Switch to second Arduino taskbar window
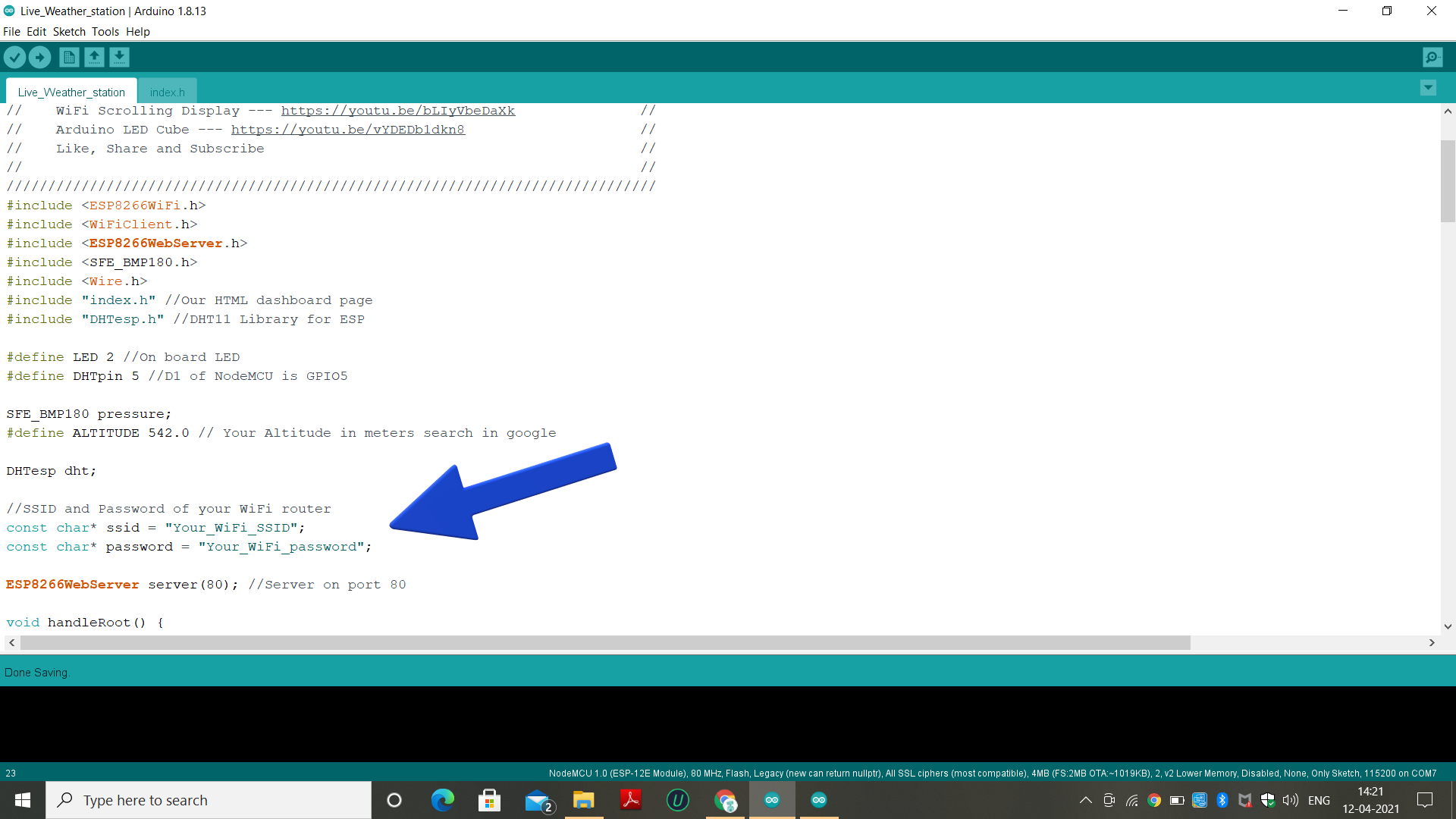This screenshot has width=1456, height=819. coord(819,800)
